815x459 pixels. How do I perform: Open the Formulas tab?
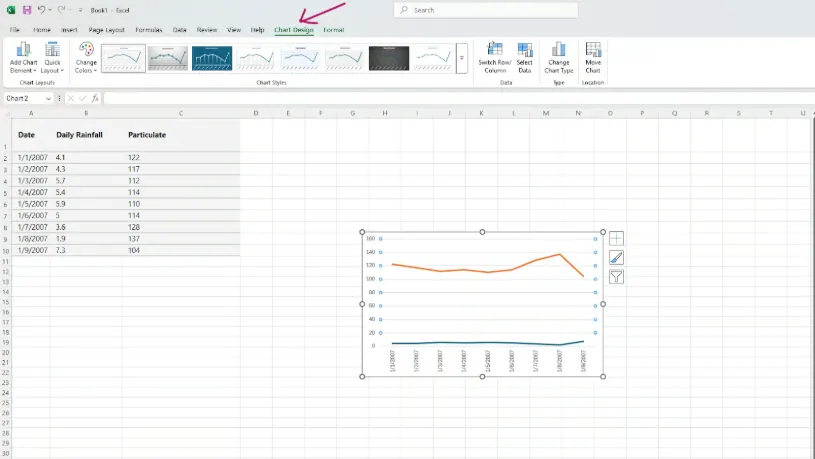pos(149,30)
